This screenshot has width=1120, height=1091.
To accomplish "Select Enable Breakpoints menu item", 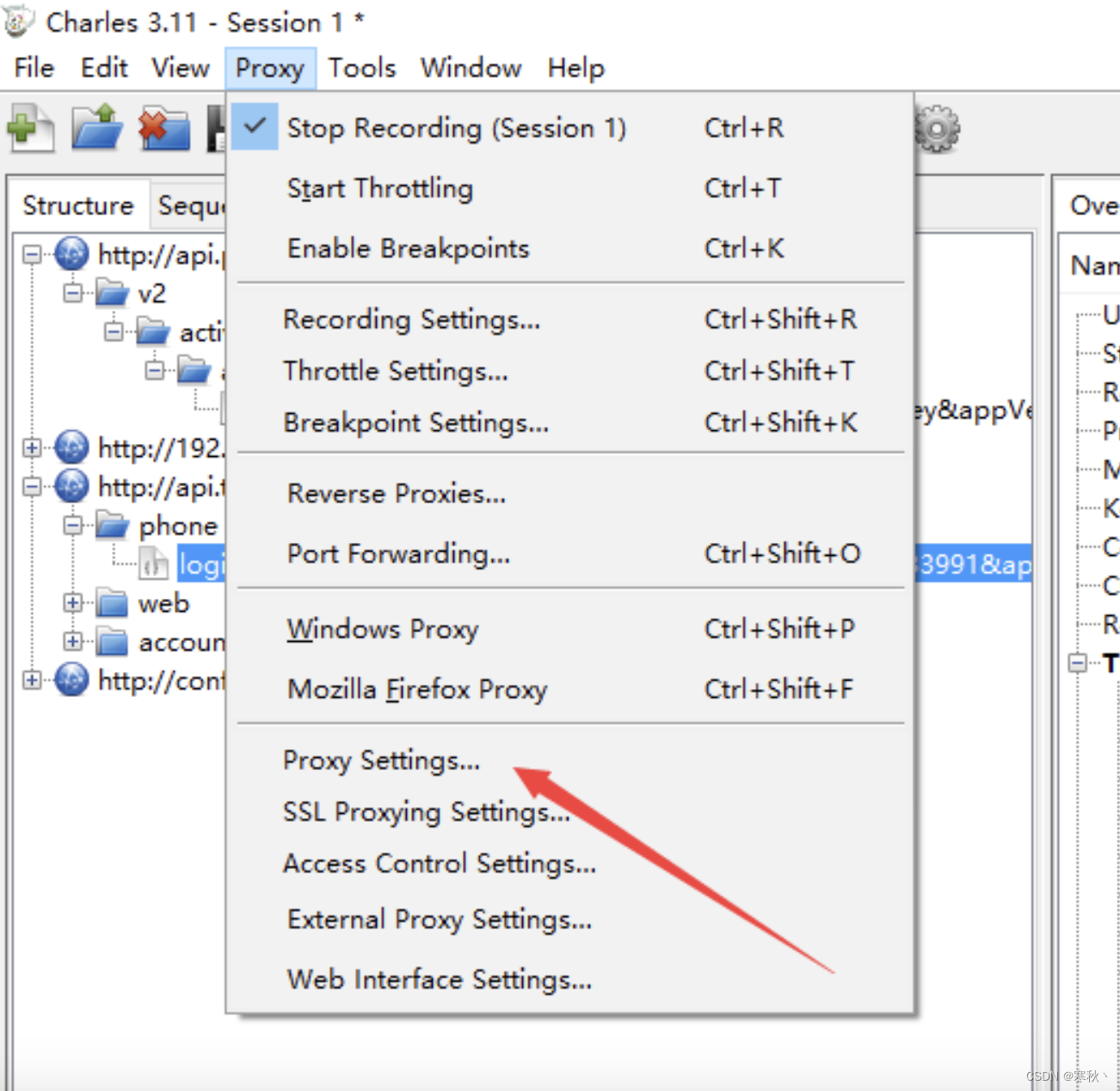I will point(569,248).
